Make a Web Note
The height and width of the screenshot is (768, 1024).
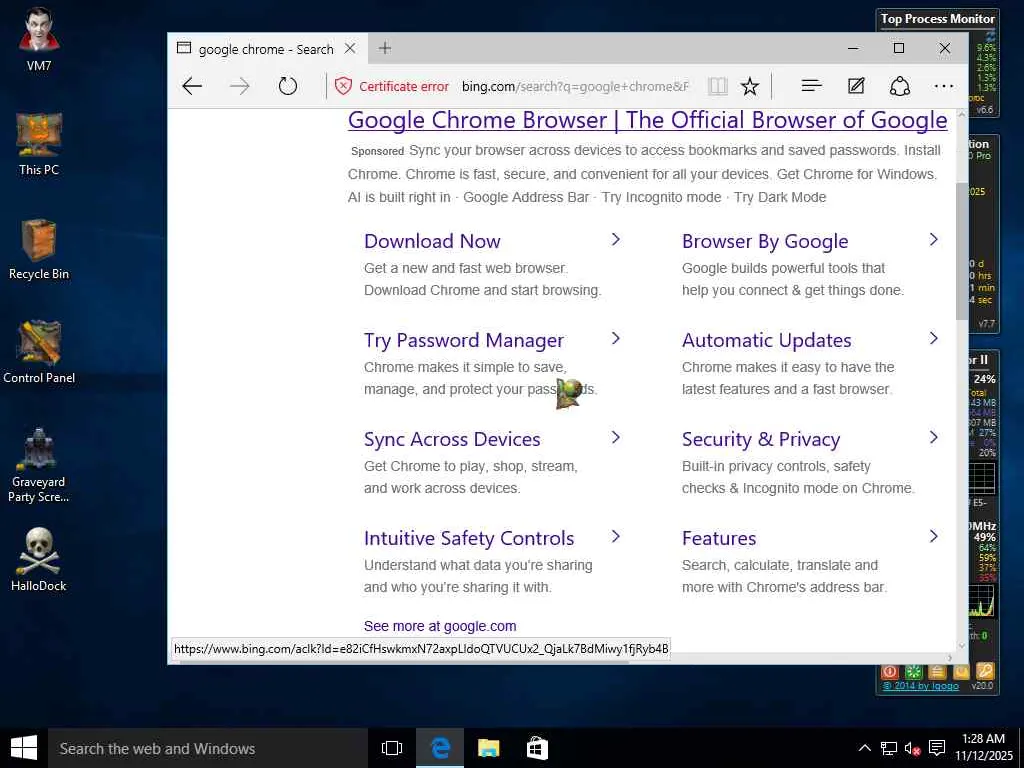coord(856,86)
